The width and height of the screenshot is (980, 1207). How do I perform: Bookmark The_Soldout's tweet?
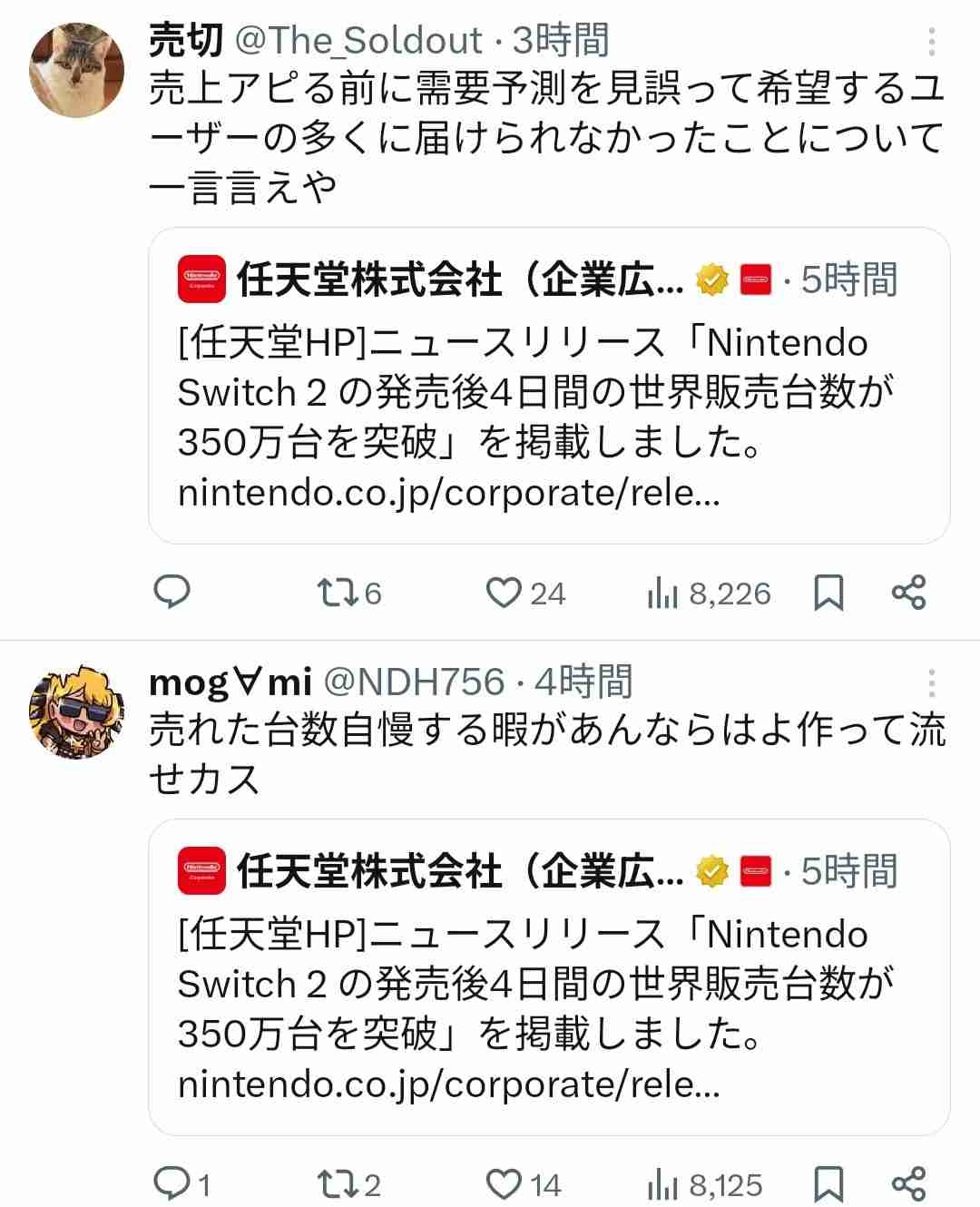(x=828, y=594)
